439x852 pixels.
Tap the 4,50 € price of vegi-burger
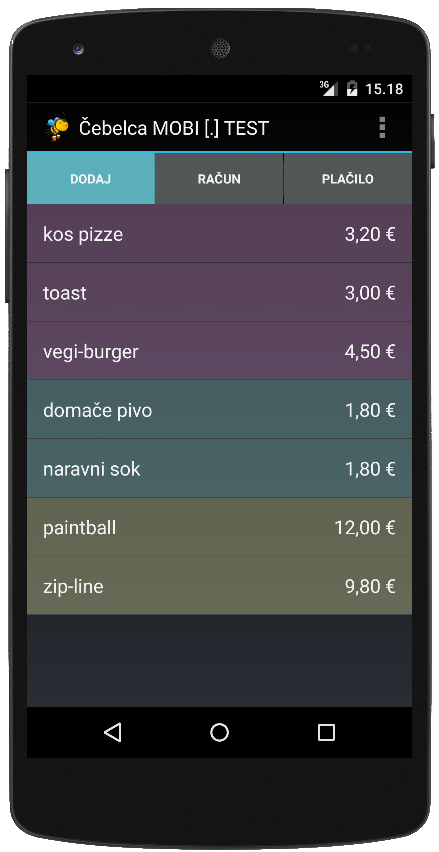(x=370, y=352)
